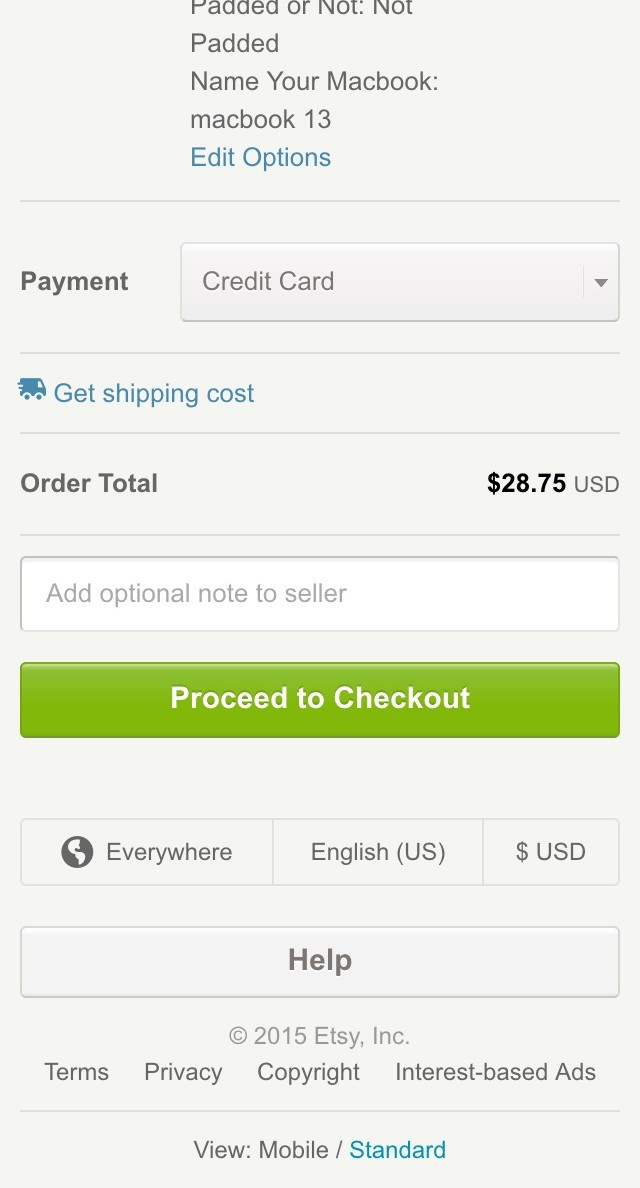Open the English (US) language selector
This screenshot has width=640, height=1188.
pos(378,852)
